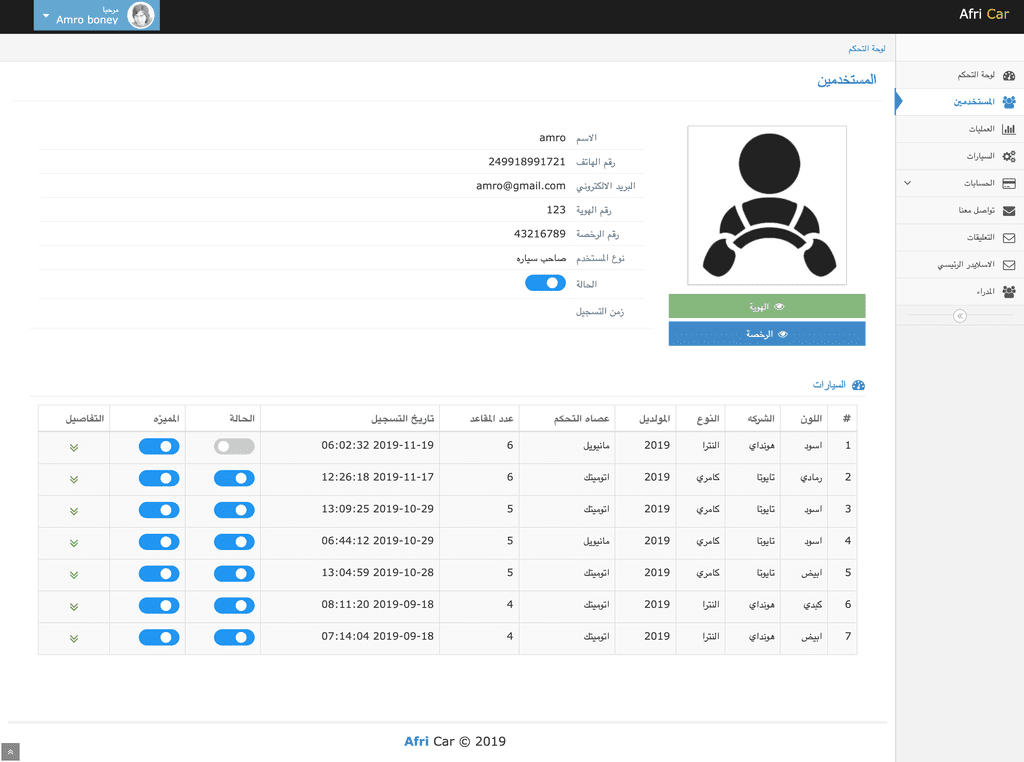The image size is (1024, 762).
Task: Click the scroll-to-top arrow icon at bottom
Action: 10,752
